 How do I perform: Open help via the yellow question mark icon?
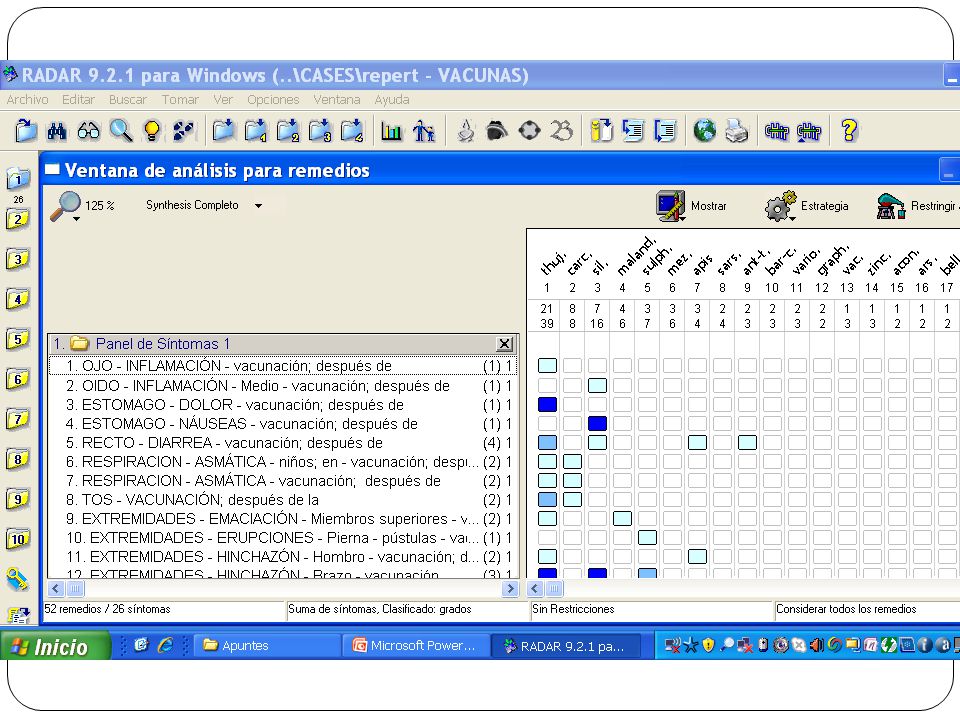(x=849, y=130)
